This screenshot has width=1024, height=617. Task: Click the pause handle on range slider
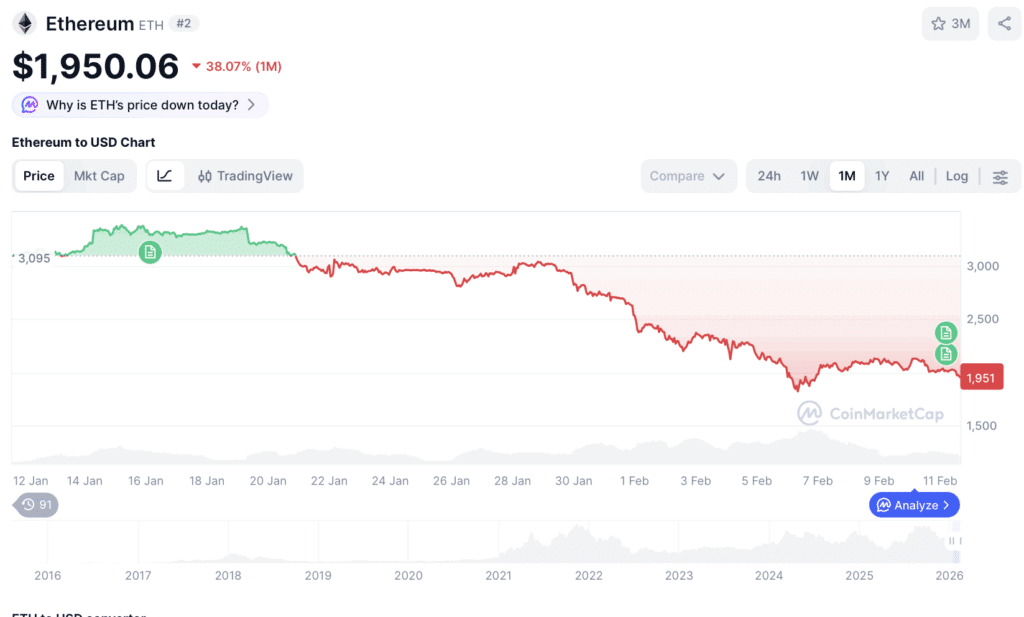[953, 541]
